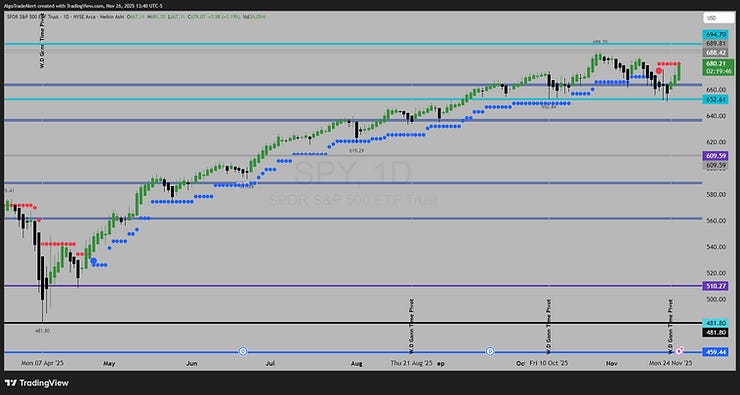Click the Aug label on time axis
The image size is (740, 395).
click(357, 364)
